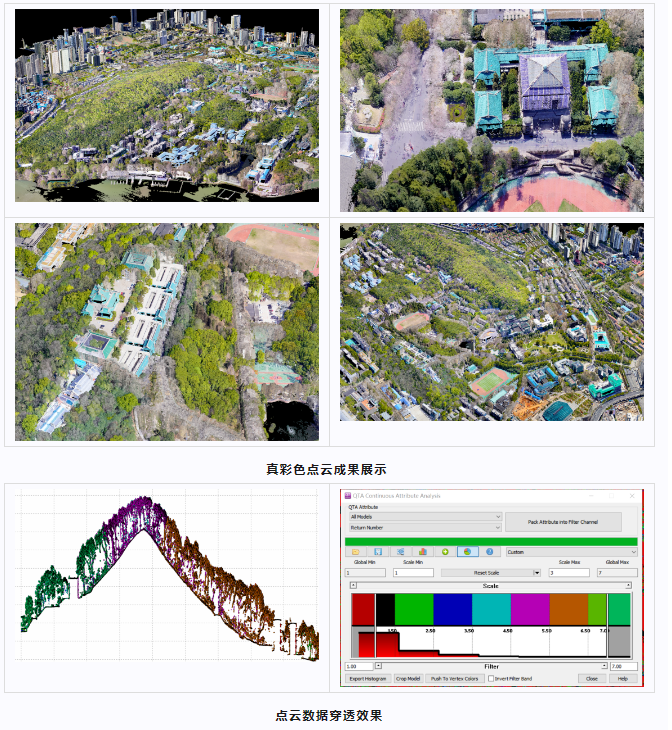Select the dark red color band
This screenshot has height=730, width=672.
click(x=363, y=609)
